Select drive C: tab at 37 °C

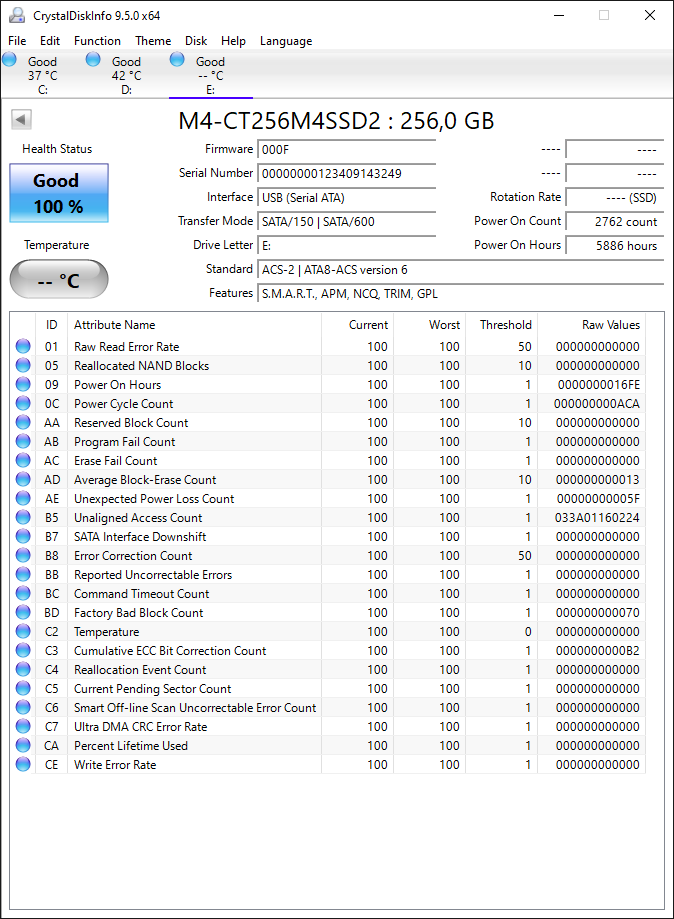42,75
